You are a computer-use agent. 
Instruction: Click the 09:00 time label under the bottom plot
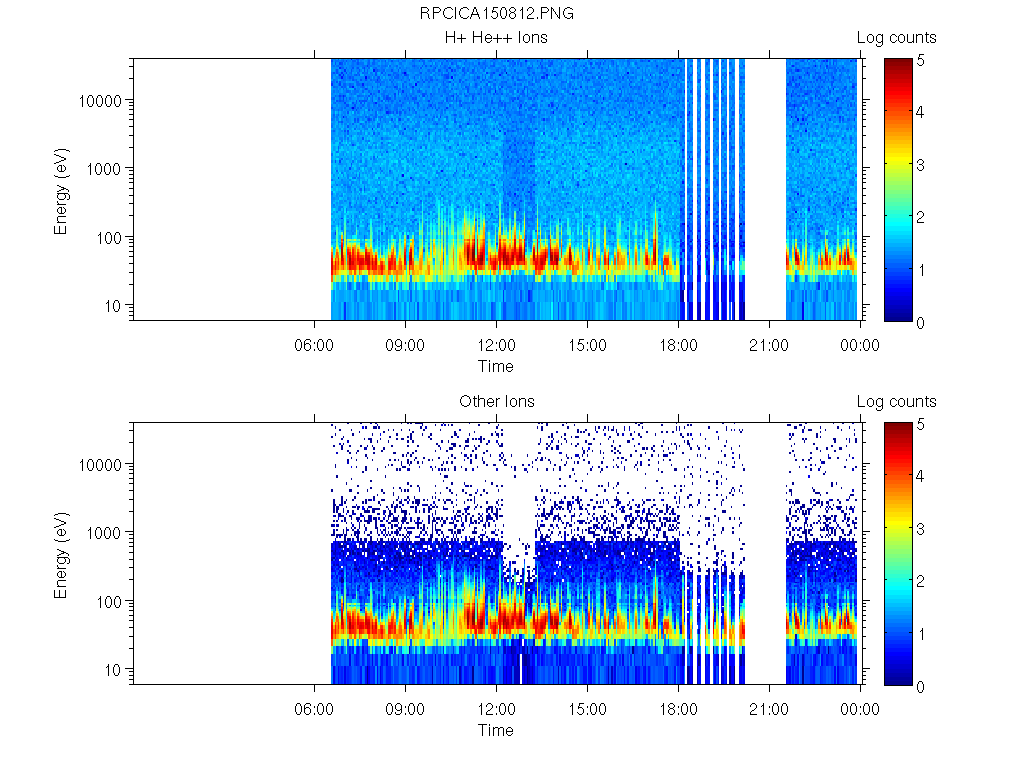[405, 709]
